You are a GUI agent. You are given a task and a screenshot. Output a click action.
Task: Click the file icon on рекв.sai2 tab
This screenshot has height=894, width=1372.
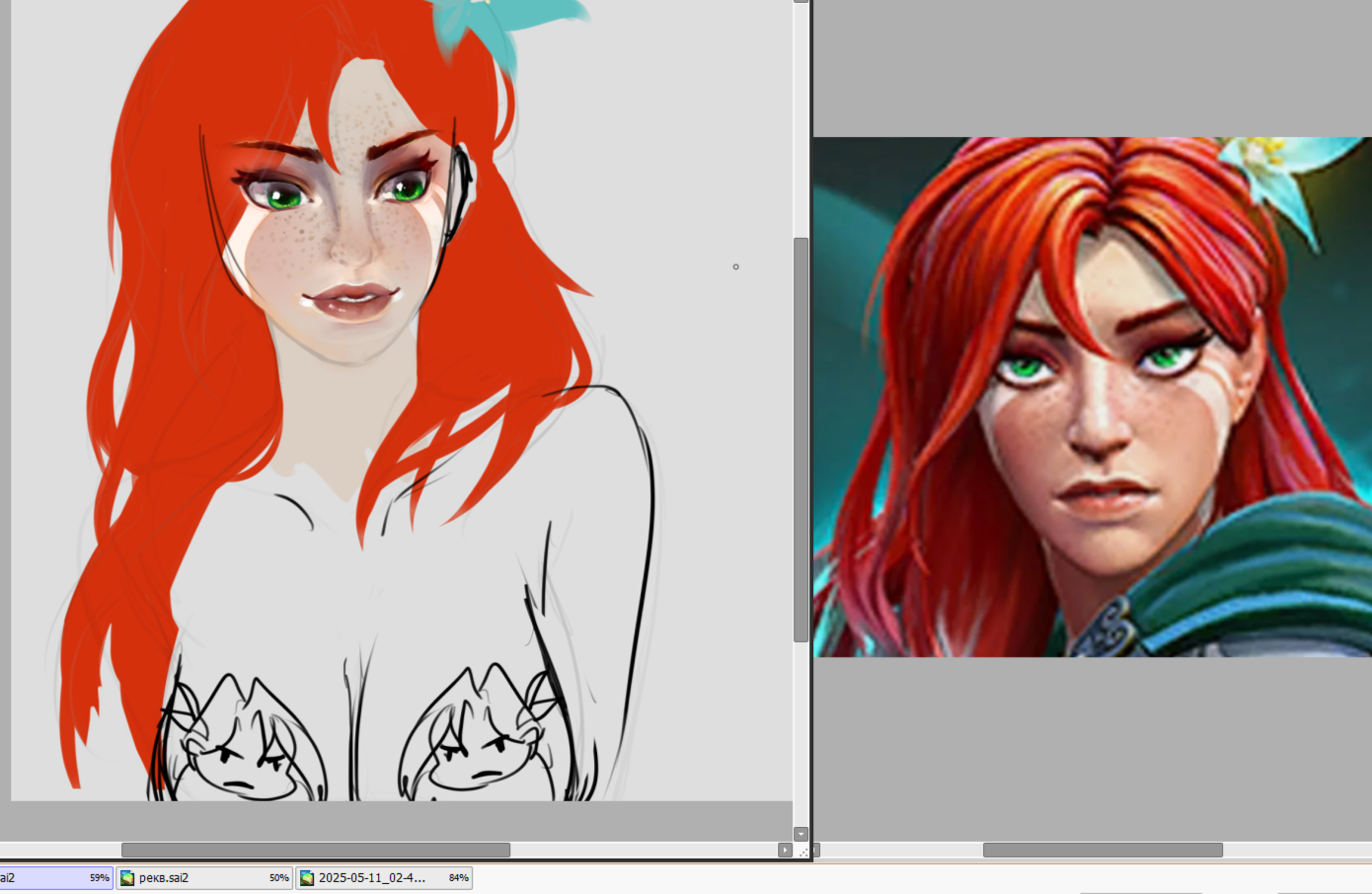(127, 878)
